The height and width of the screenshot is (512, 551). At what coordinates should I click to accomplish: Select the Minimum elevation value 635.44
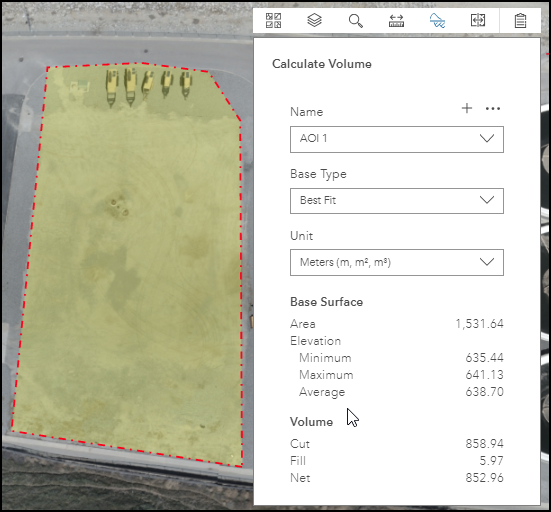(x=484, y=358)
